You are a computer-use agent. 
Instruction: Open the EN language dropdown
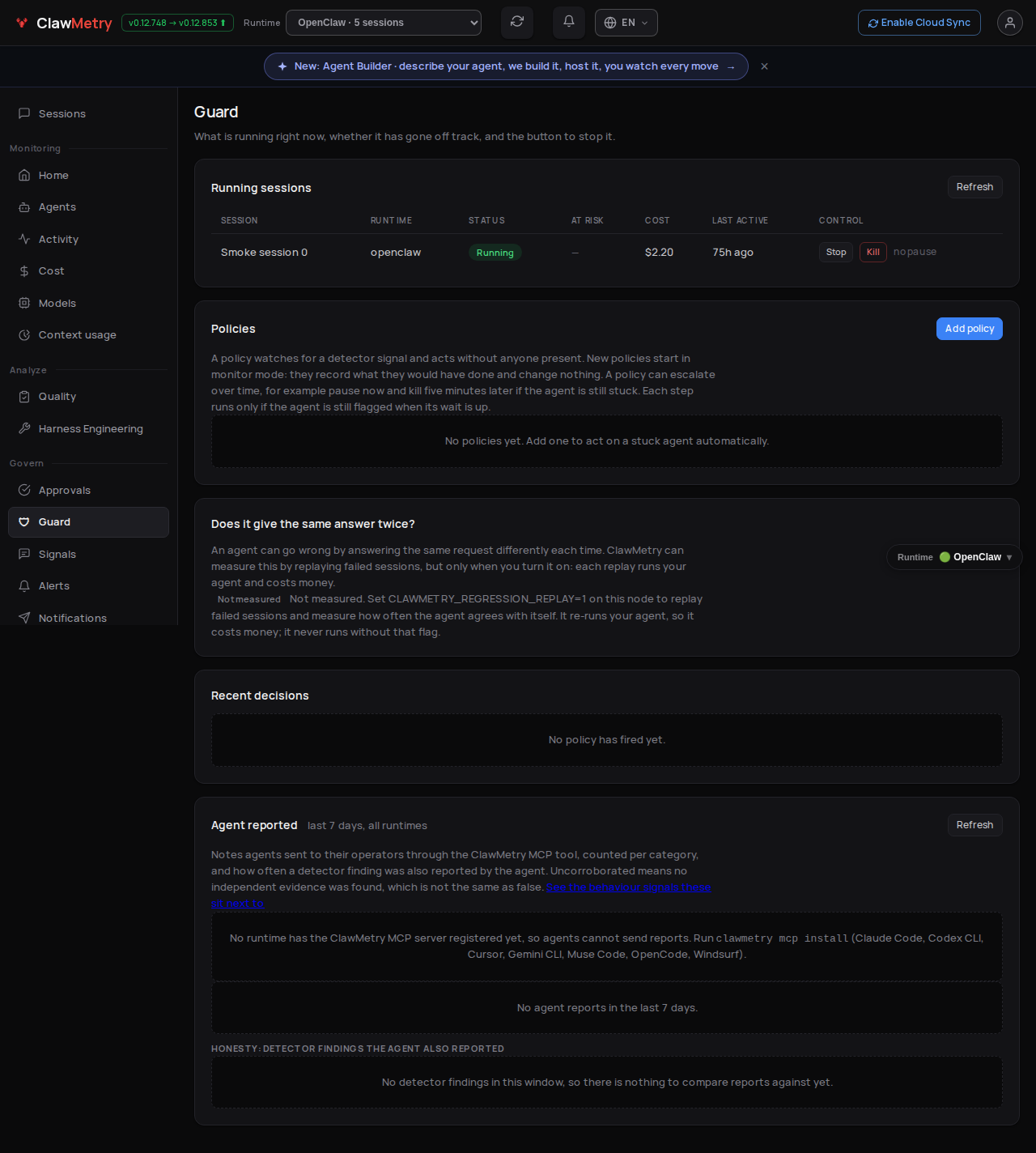pos(626,23)
